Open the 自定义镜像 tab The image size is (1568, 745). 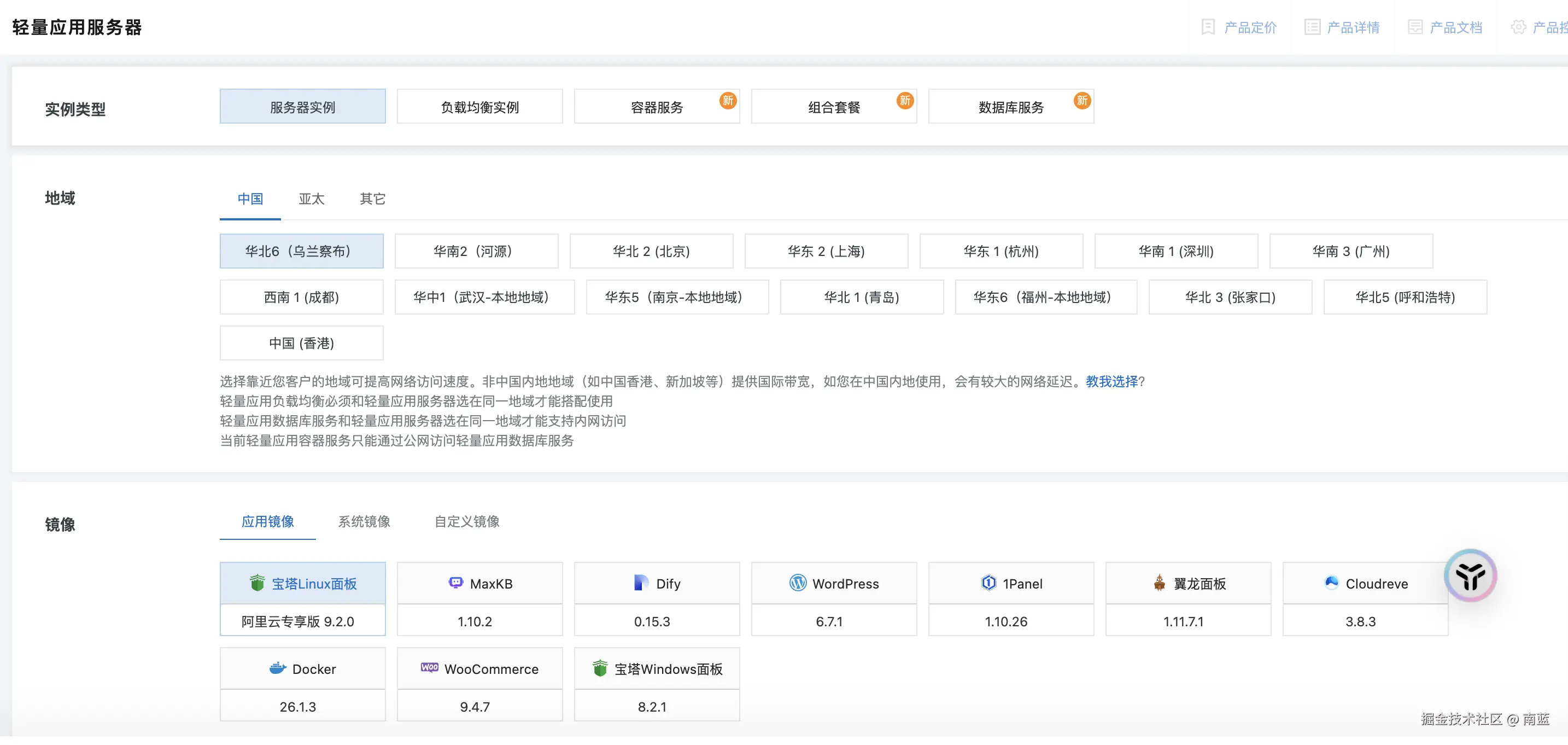[467, 521]
